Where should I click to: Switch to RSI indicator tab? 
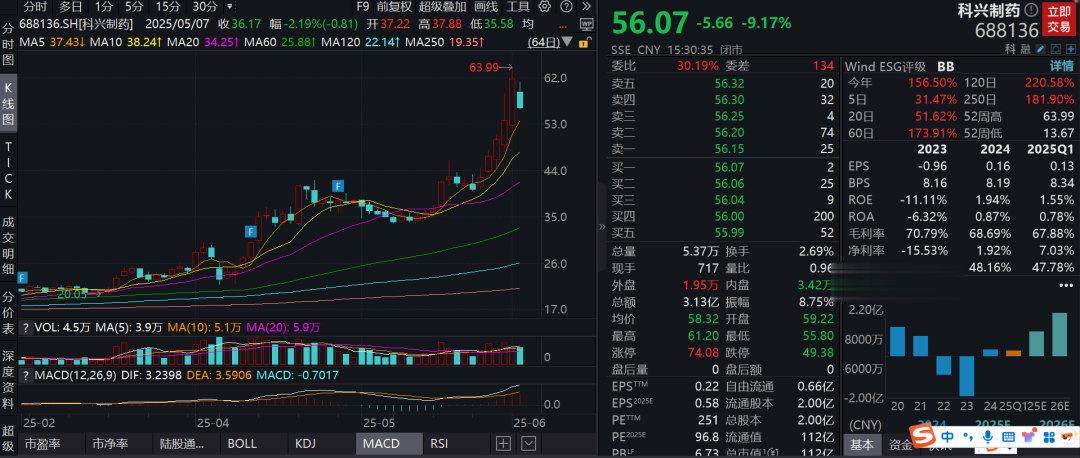[454, 444]
